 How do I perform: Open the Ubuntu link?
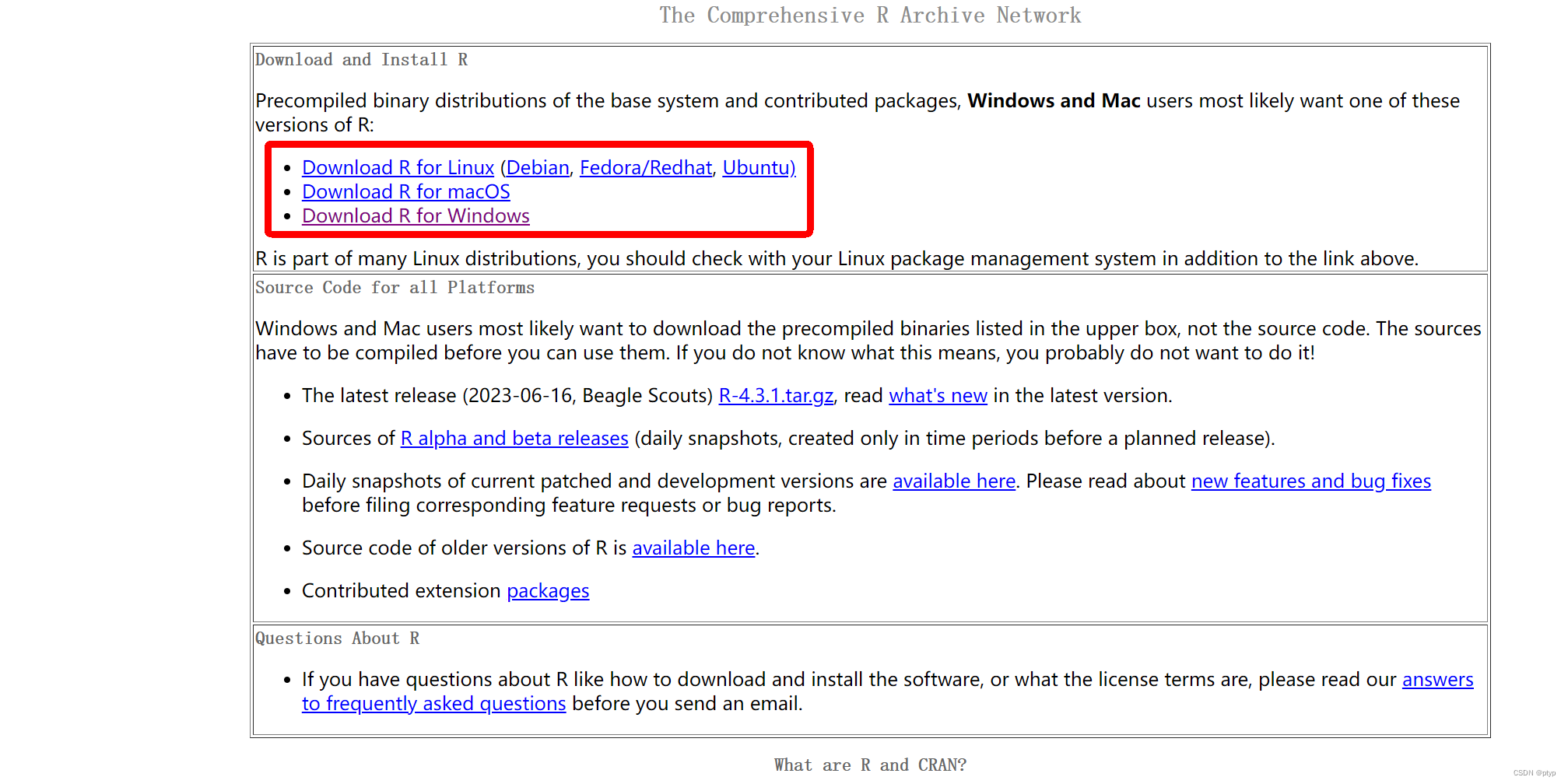point(759,167)
